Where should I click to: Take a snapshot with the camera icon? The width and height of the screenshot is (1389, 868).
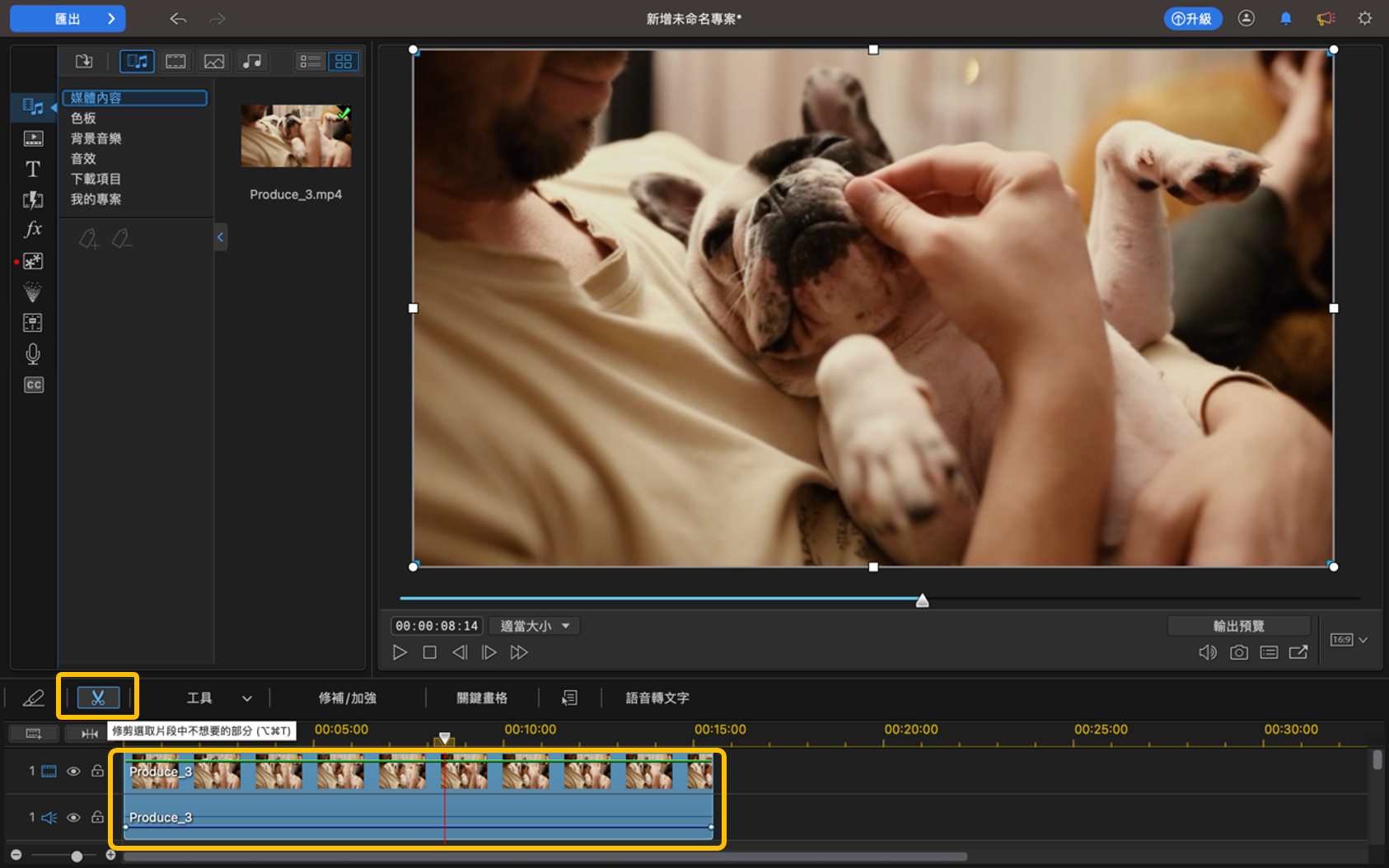[1238, 652]
